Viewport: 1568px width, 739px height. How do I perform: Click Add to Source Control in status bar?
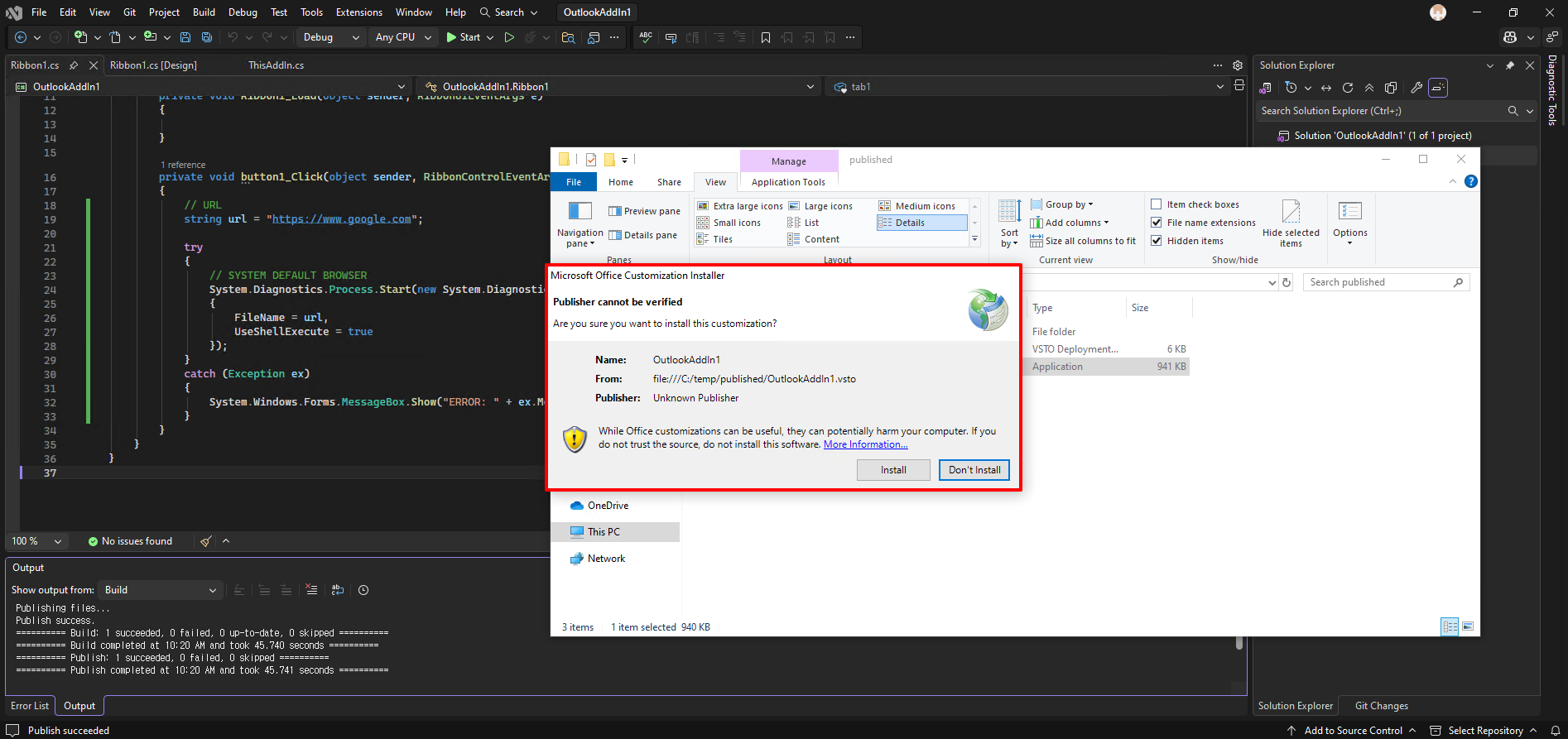[1353, 731]
